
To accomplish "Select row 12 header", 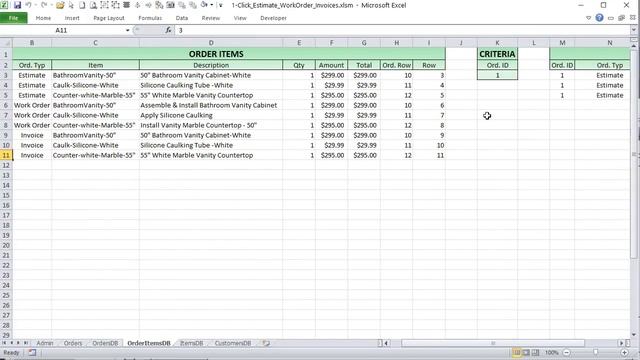I will (x=6, y=165).
